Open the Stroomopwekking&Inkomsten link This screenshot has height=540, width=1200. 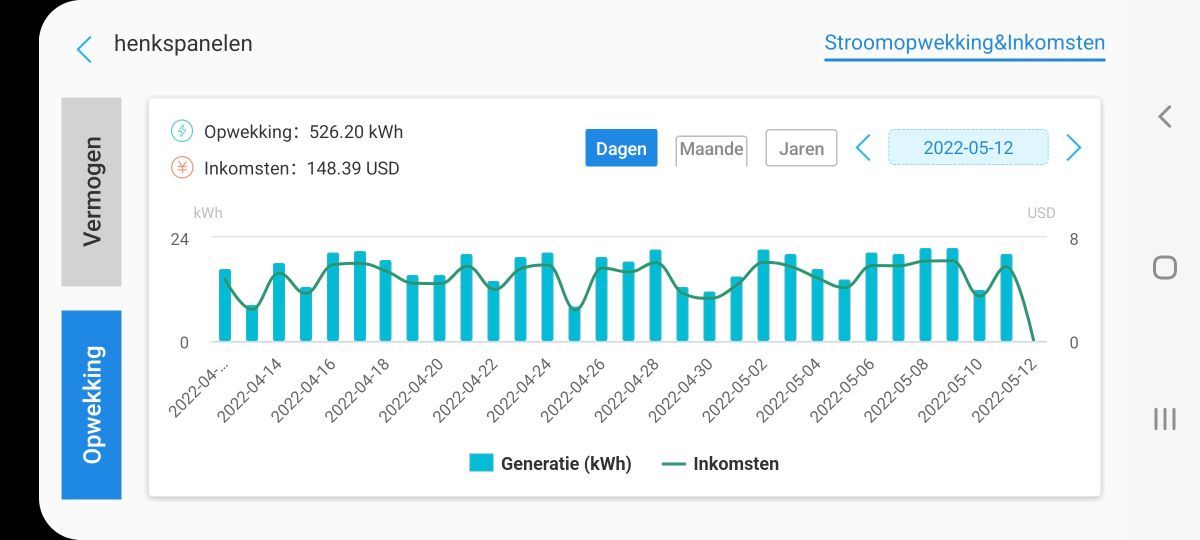click(x=964, y=43)
